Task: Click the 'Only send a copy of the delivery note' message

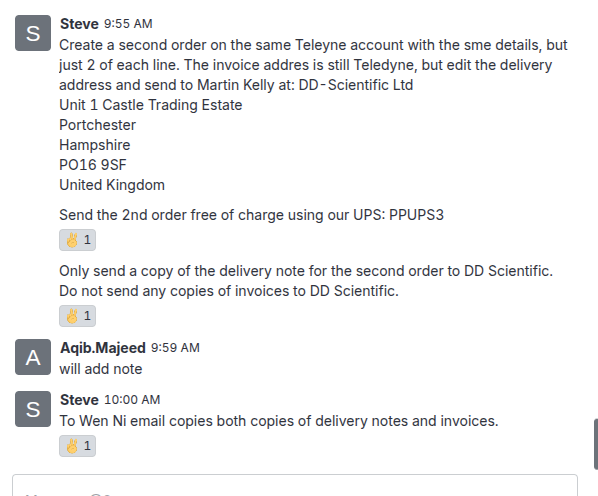Action: click(306, 281)
